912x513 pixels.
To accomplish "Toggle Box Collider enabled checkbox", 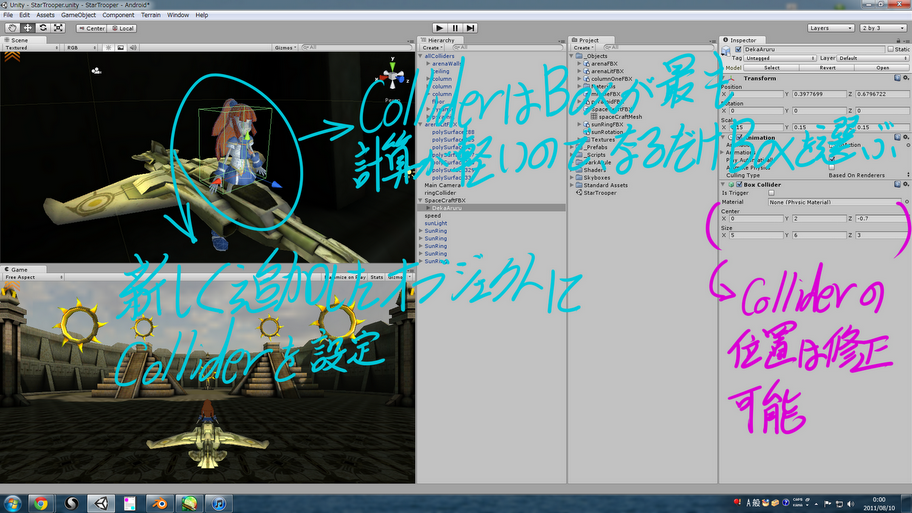I will point(739,184).
